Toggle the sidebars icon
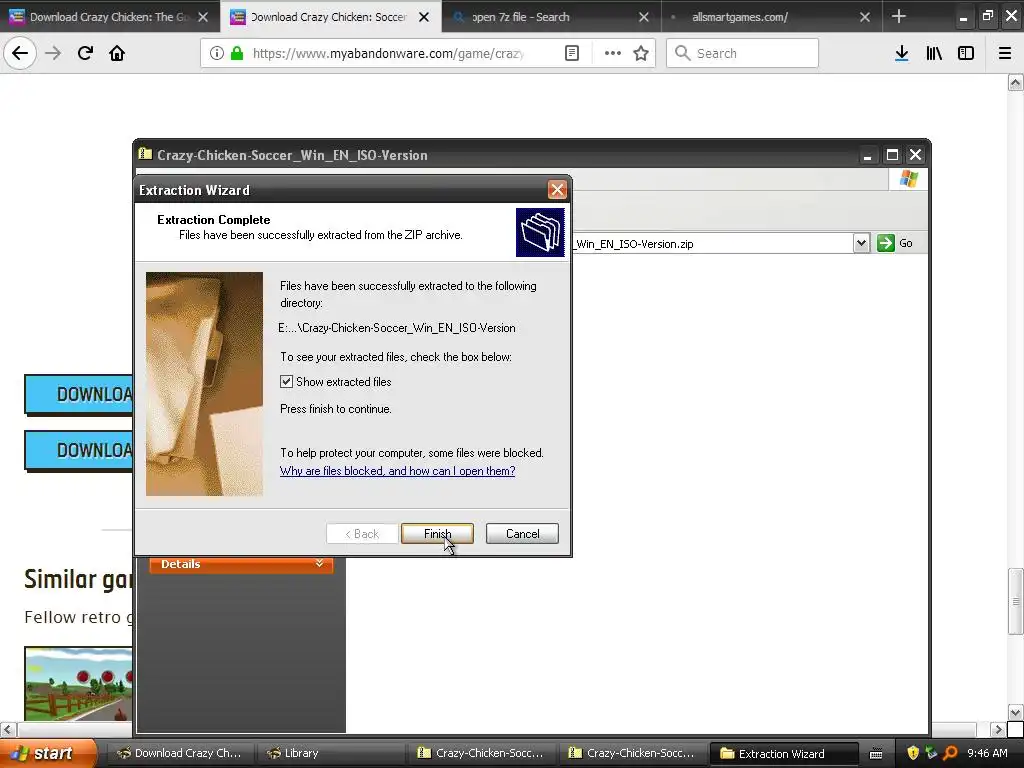 966,53
